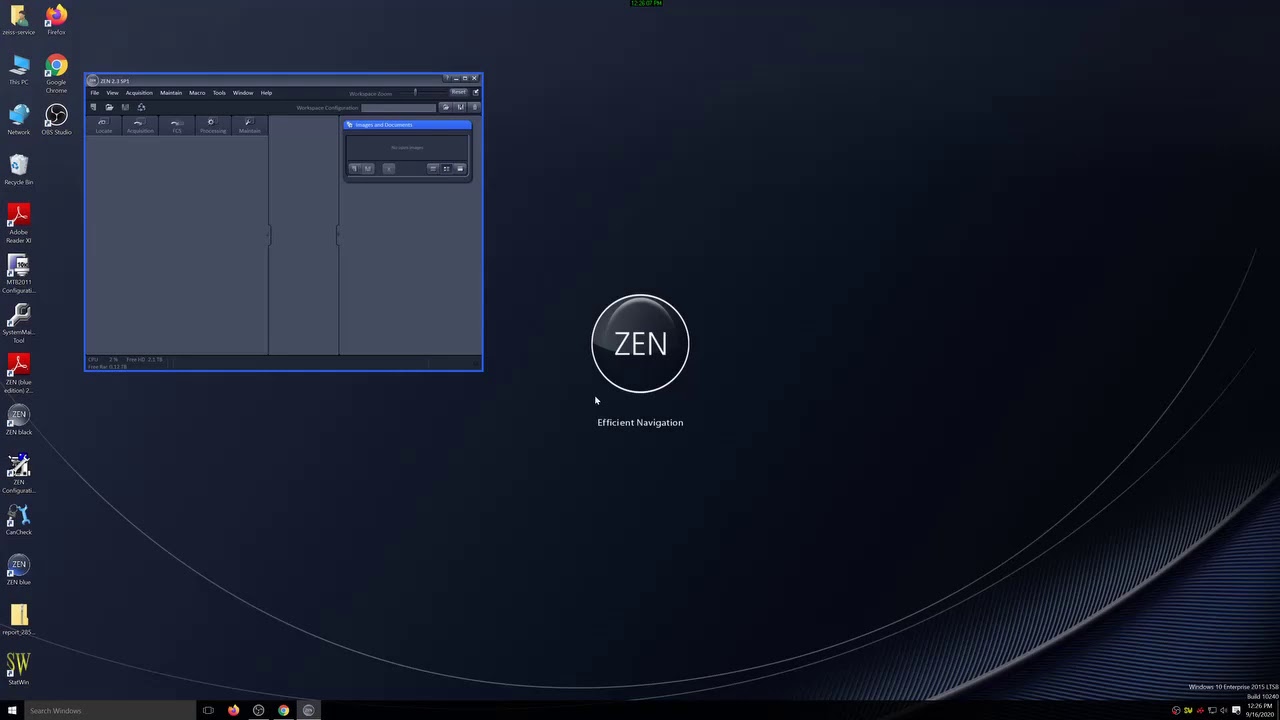The image size is (1280, 720).
Task: Click the OBS Studio icon in taskbar
Action: tap(259, 710)
